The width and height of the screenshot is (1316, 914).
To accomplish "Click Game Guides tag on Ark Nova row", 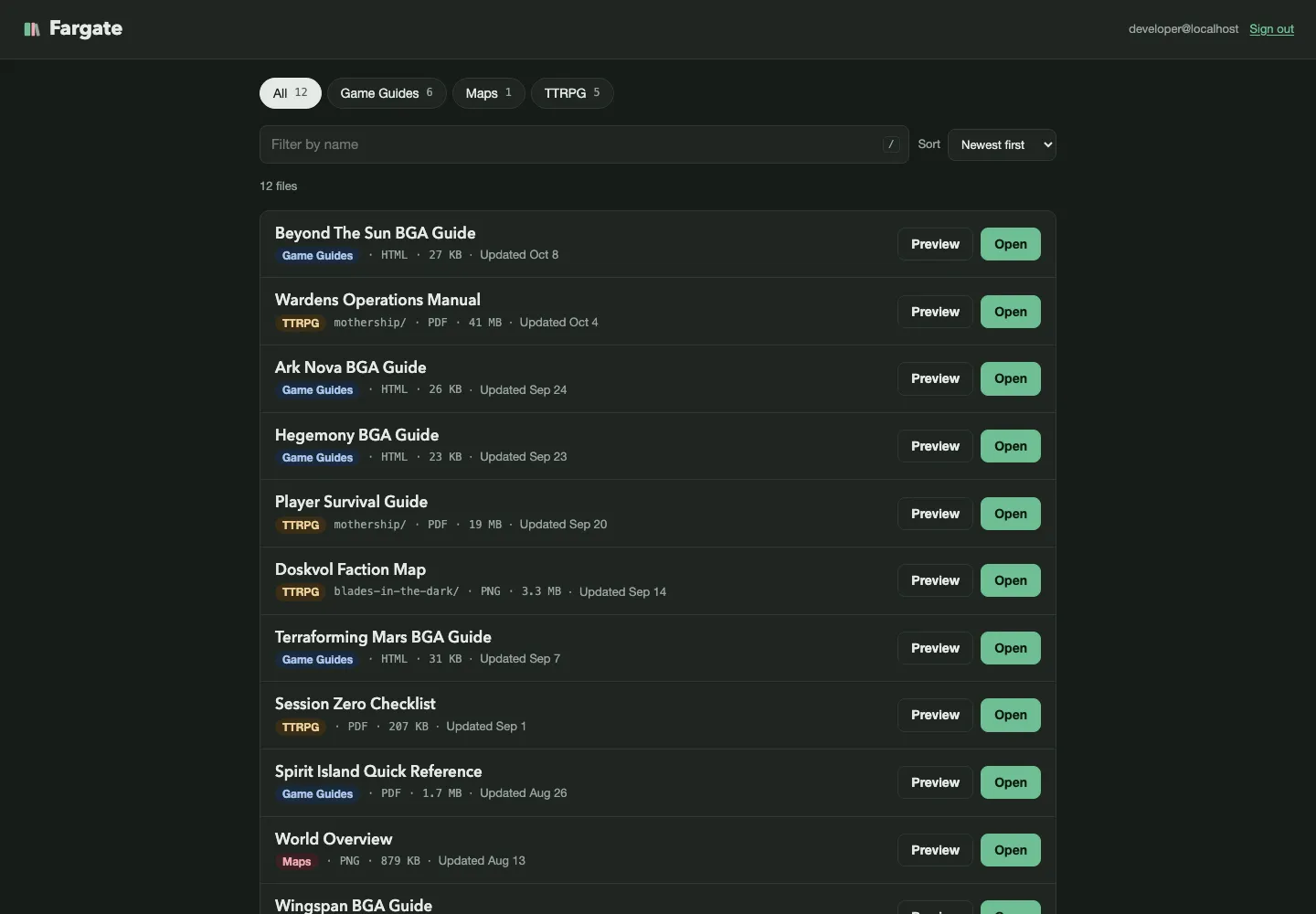I will (x=317, y=390).
